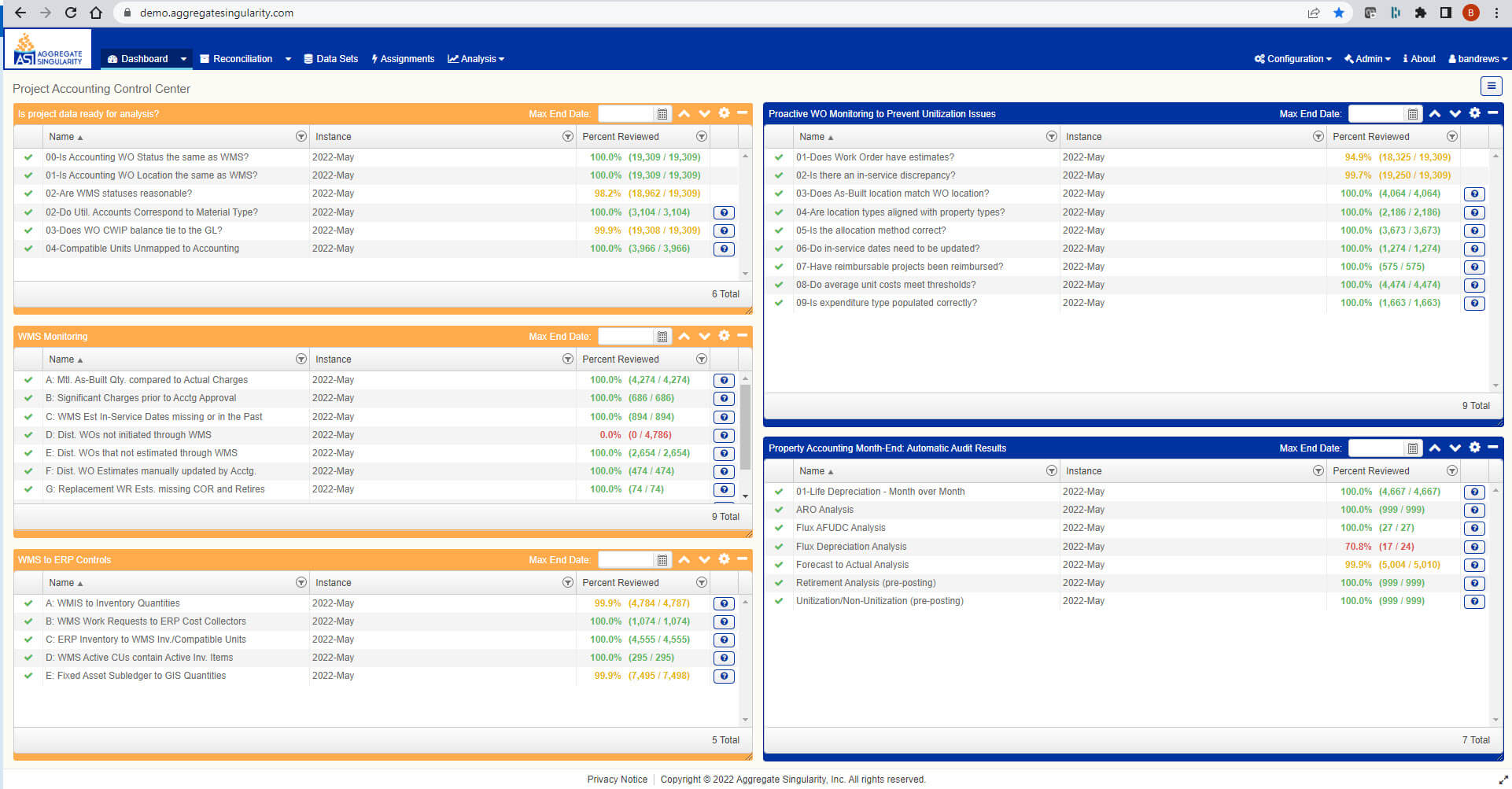
Task: Click the hamburger menu icon below the user menu
Action: click(x=1491, y=86)
